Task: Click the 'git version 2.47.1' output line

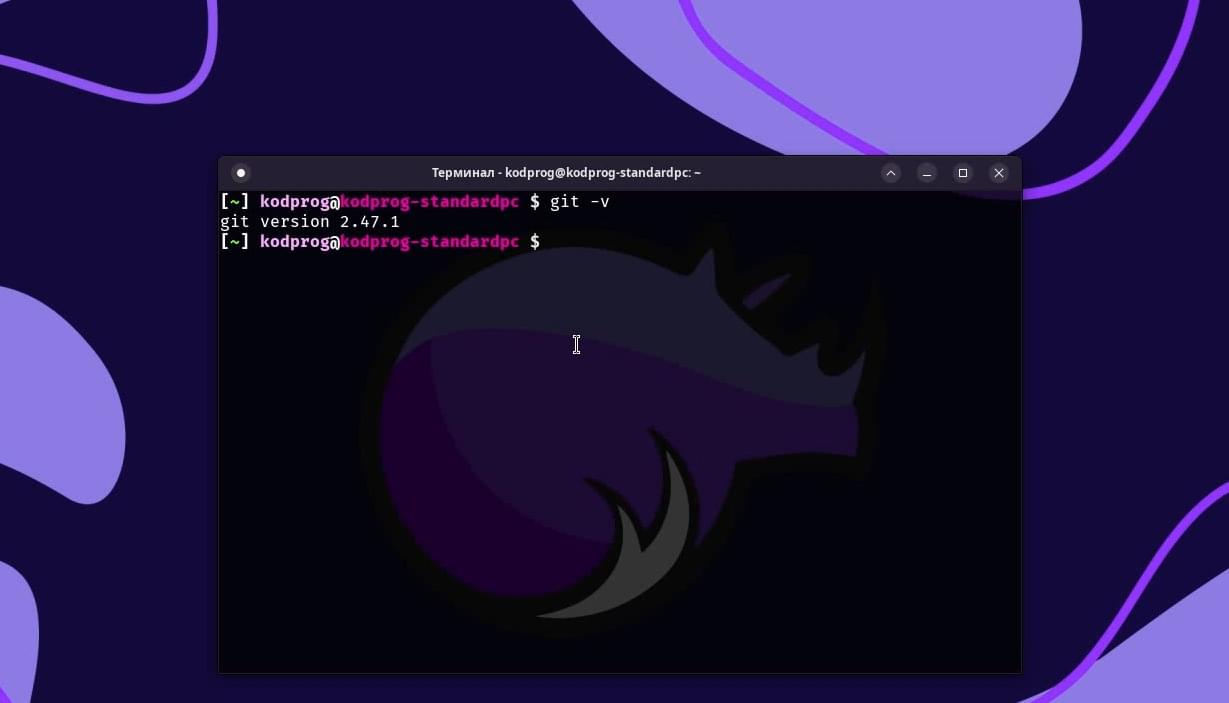Action: pos(310,222)
